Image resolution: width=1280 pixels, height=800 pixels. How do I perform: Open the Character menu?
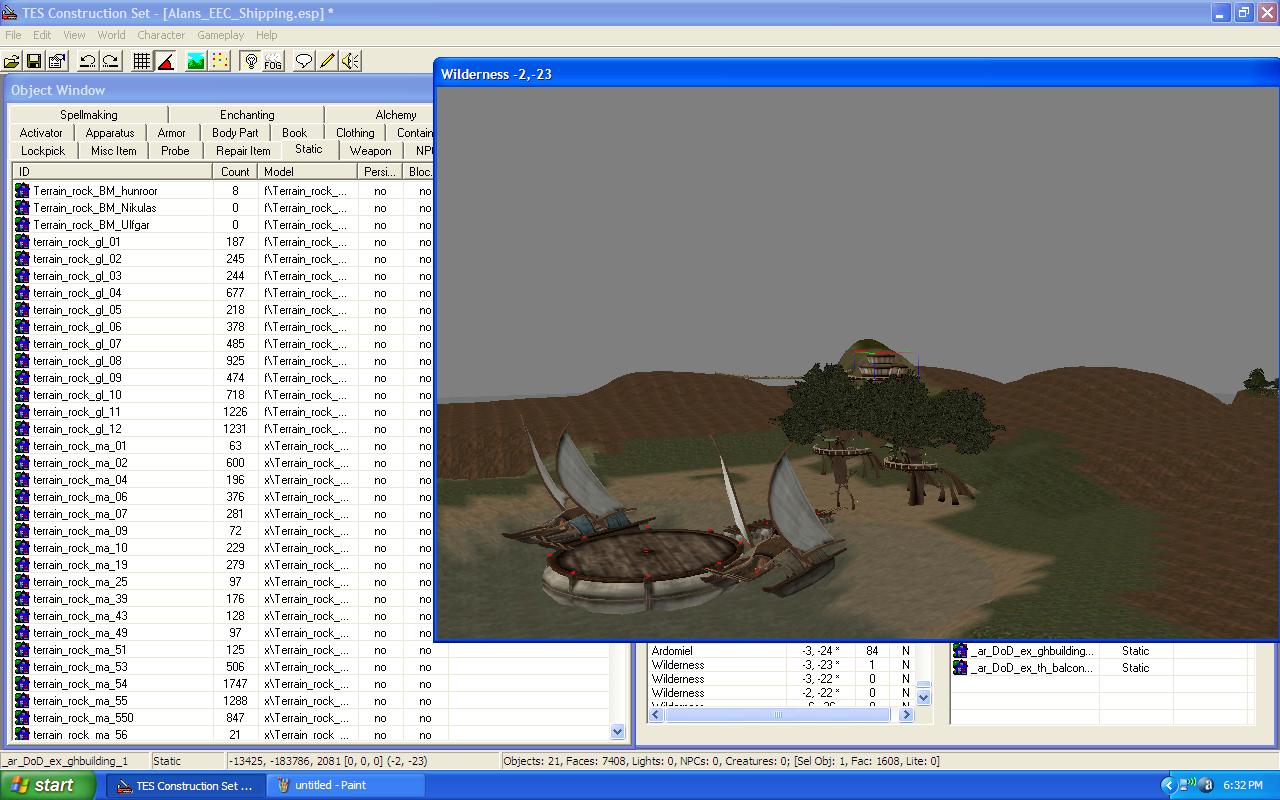tap(161, 35)
